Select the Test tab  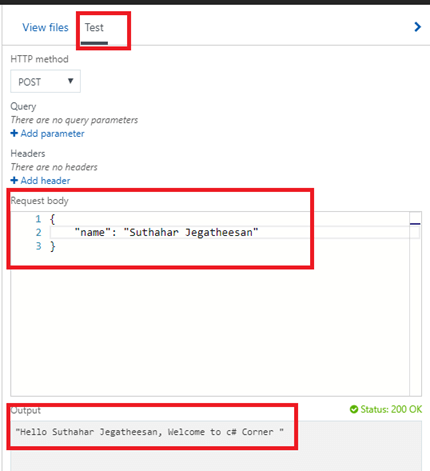94,27
